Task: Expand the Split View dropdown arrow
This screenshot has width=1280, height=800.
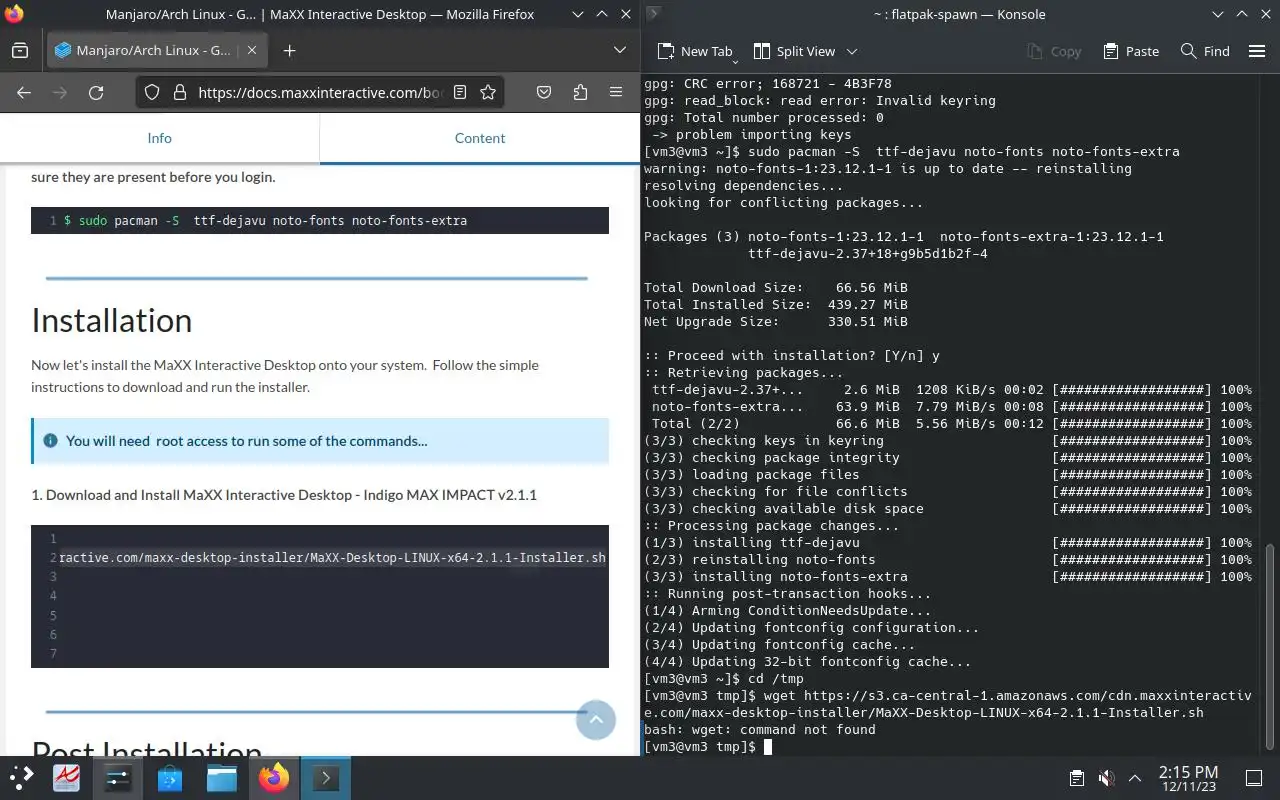Action: click(852, 51)
